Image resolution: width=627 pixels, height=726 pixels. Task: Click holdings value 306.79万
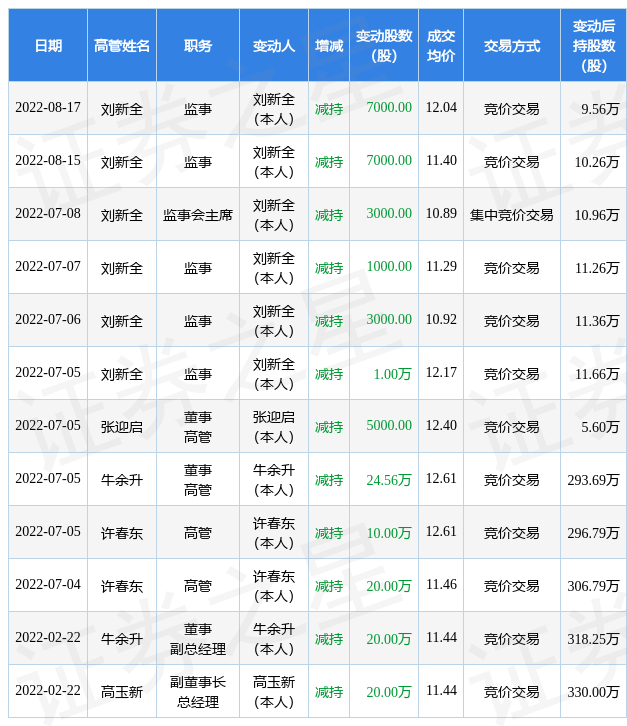pyautogui.click(x=593, y=586)
